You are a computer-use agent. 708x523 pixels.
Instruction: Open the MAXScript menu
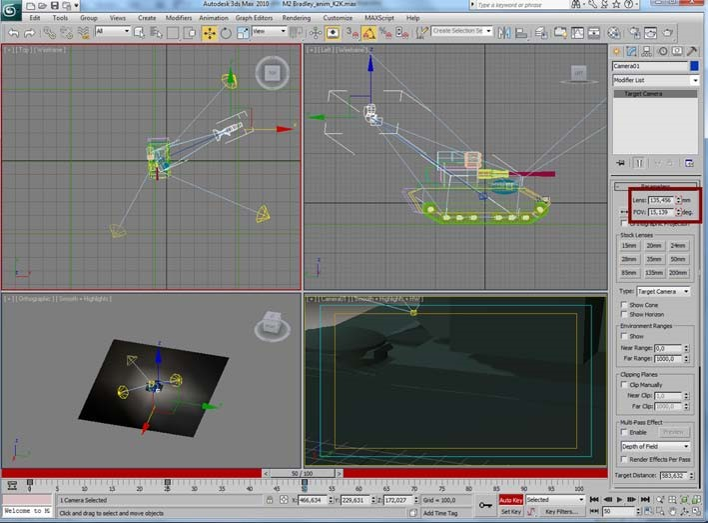tap(379, 18)
